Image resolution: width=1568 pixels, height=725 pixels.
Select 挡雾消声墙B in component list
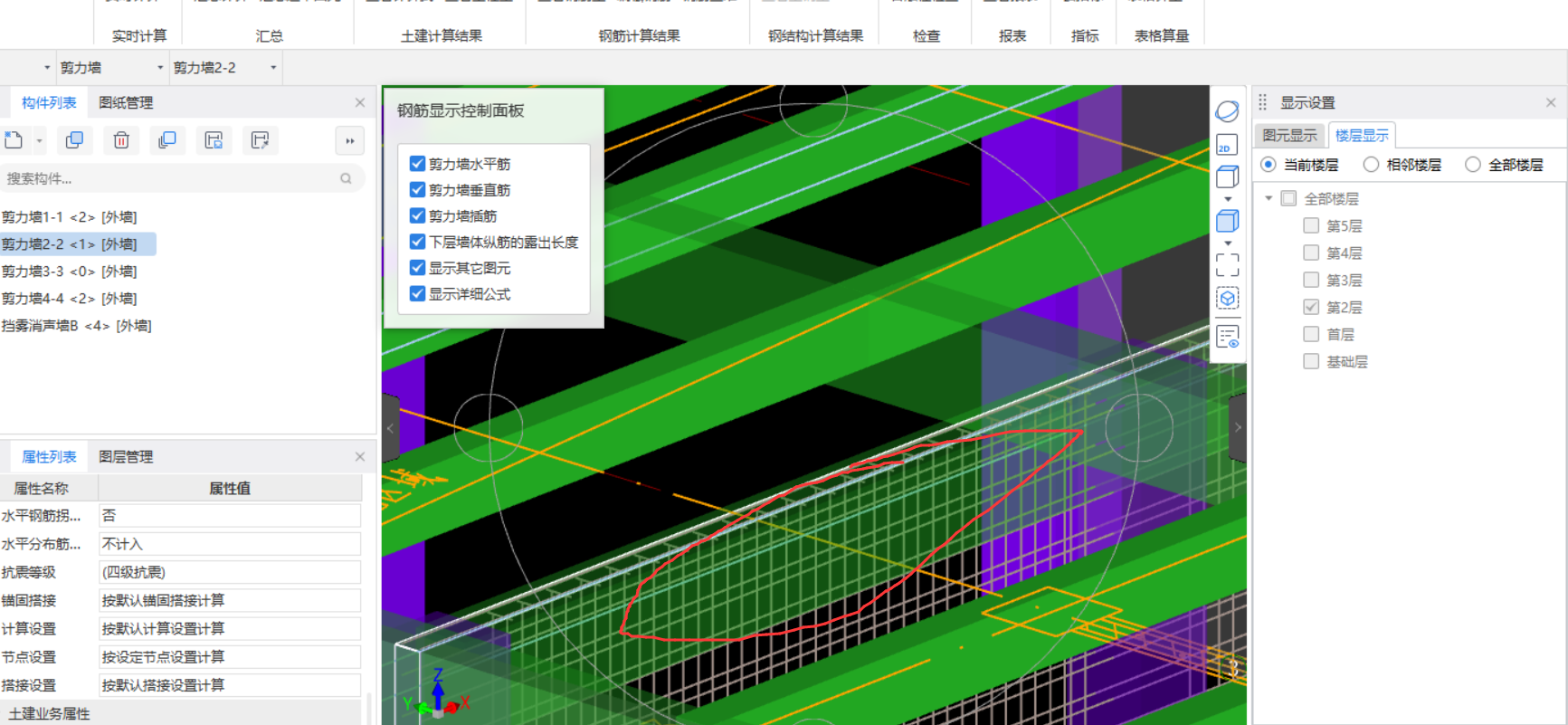tap(76, 326)
